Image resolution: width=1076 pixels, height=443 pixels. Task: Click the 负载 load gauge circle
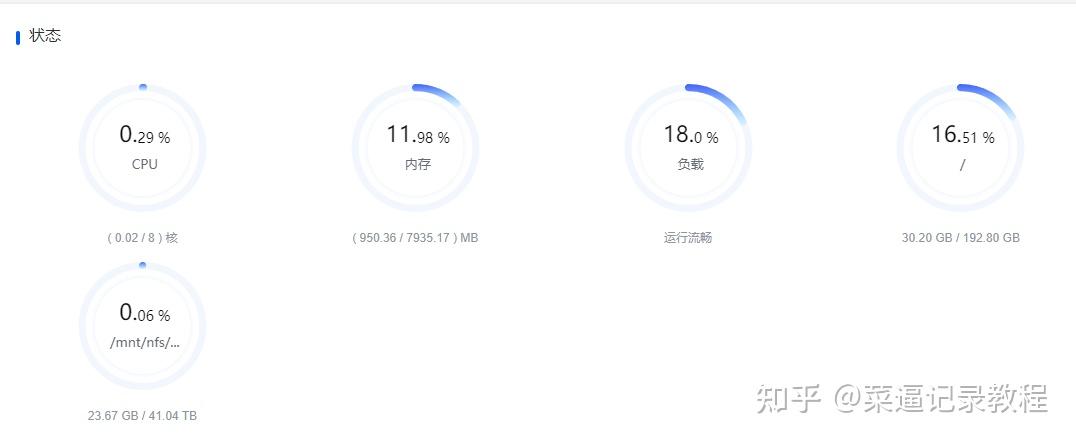click(688, 147)
